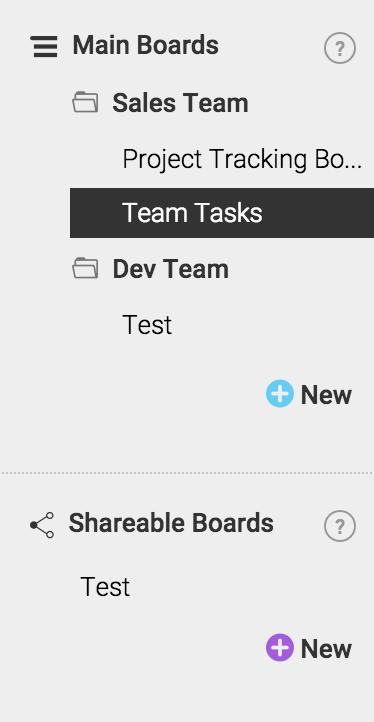Select the highlighted Team Tasks board

(222, 213)
